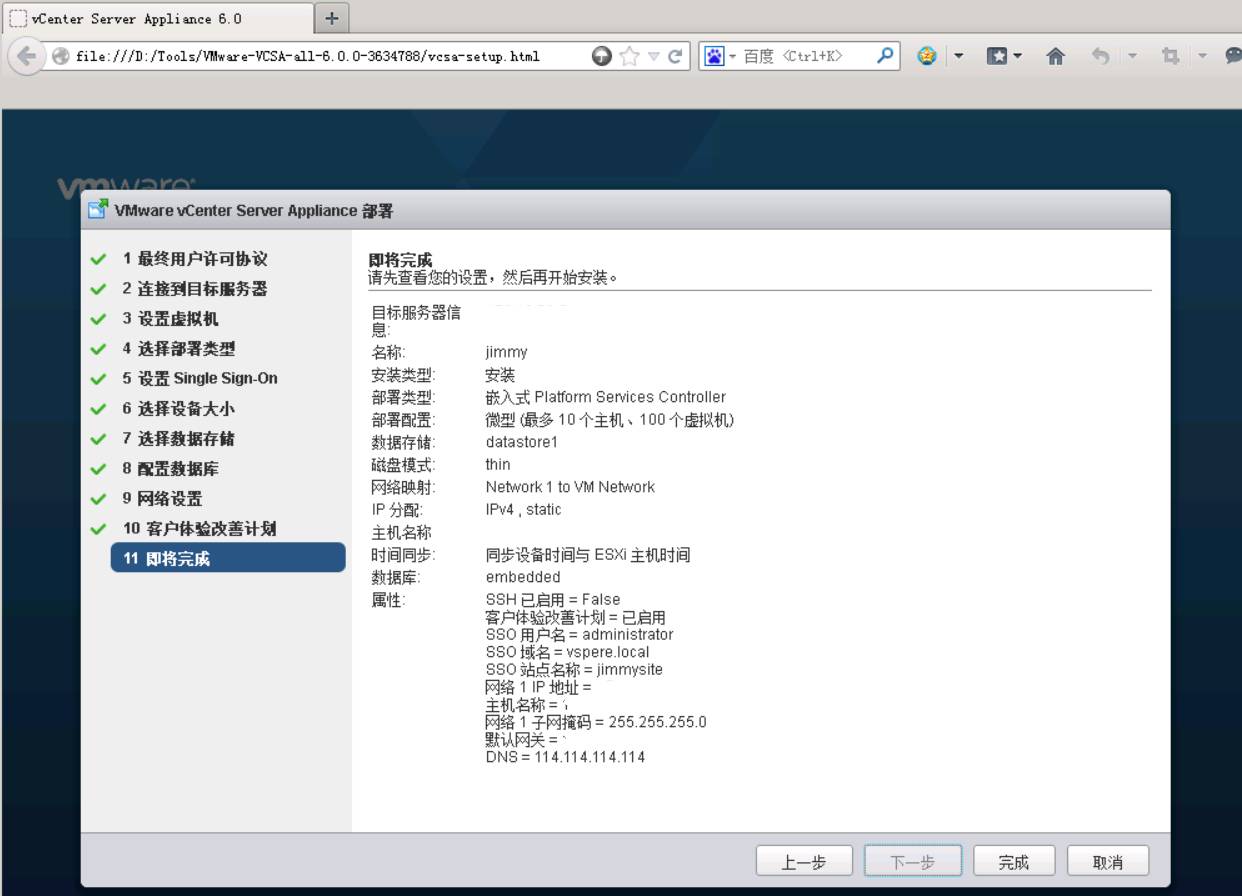This screenshot has height=896, width=1242.
Task: Click green checkmark beside 客户体验改善计划
Action: point(98,529)
